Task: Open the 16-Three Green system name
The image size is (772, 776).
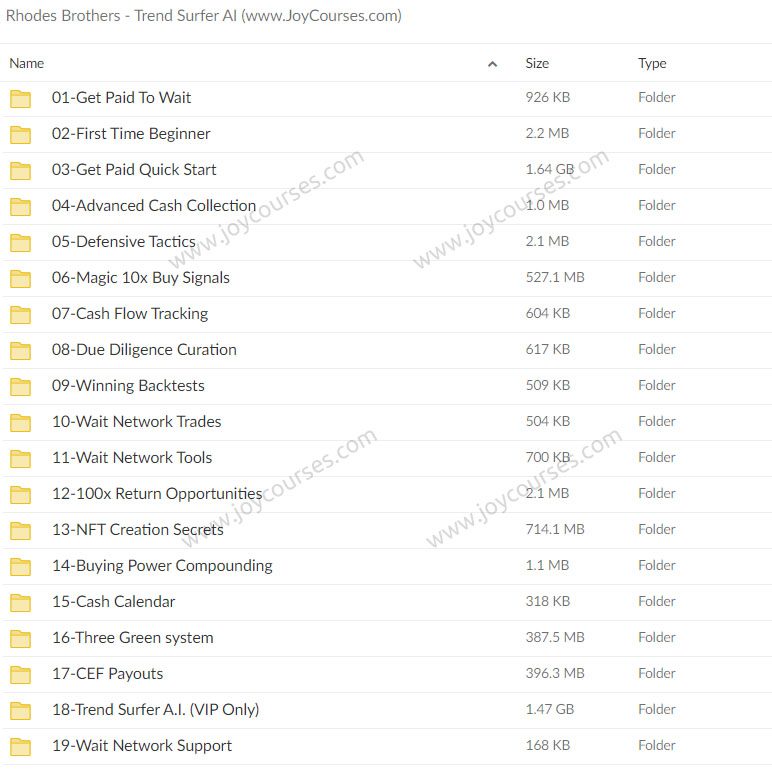Action: [x=133, y=638]
